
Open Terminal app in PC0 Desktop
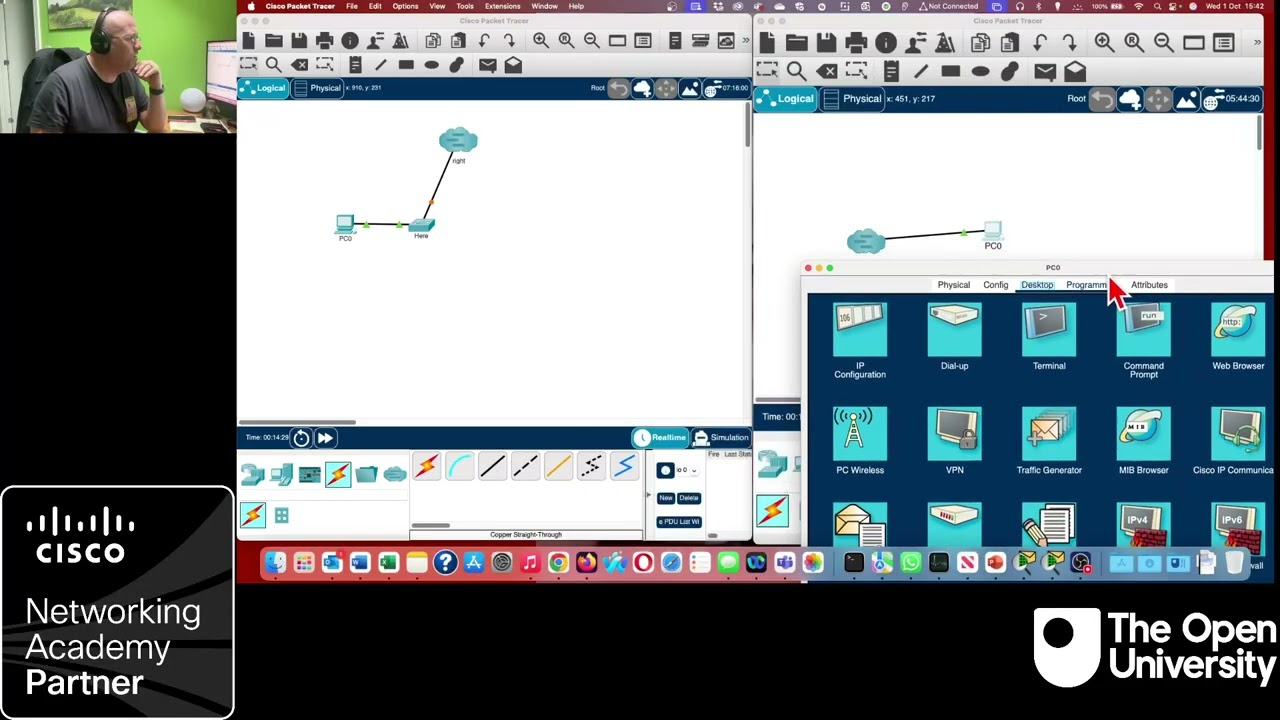click(x=1049, y=338)
